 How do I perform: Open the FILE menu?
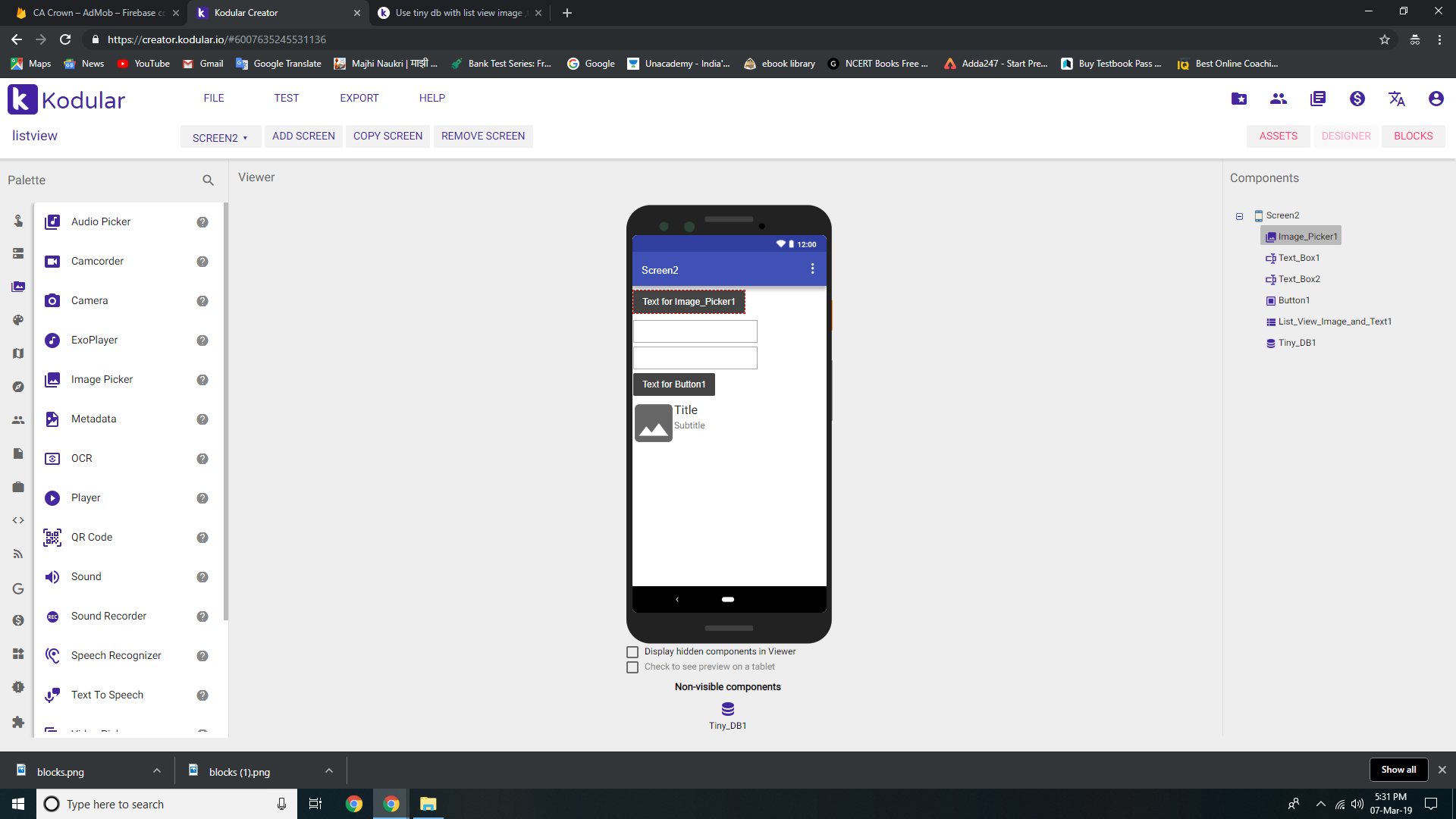[213, 99]
